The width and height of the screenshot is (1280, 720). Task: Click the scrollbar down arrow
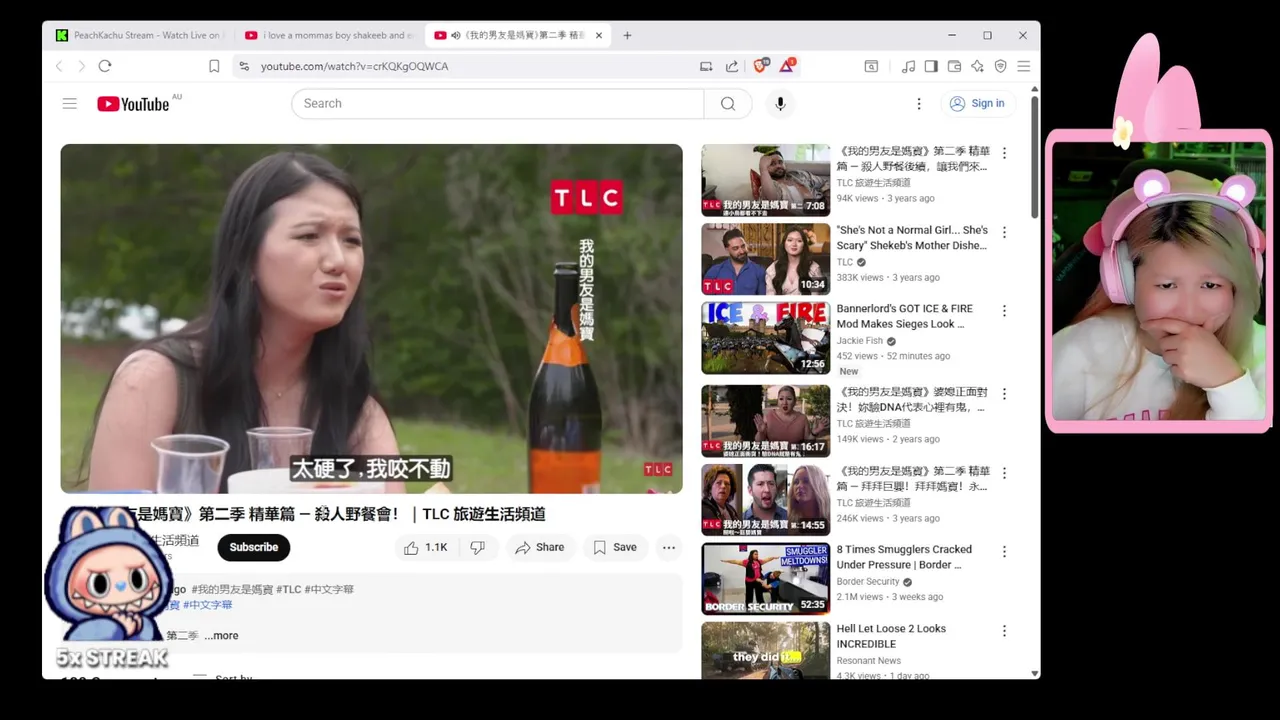pyautogui.click(x=1035, y=673)
